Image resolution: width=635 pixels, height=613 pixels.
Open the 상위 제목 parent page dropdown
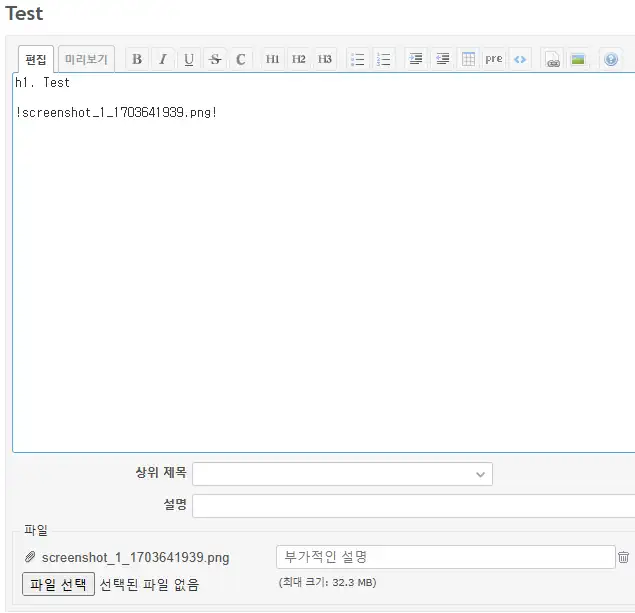click(342, 474)
